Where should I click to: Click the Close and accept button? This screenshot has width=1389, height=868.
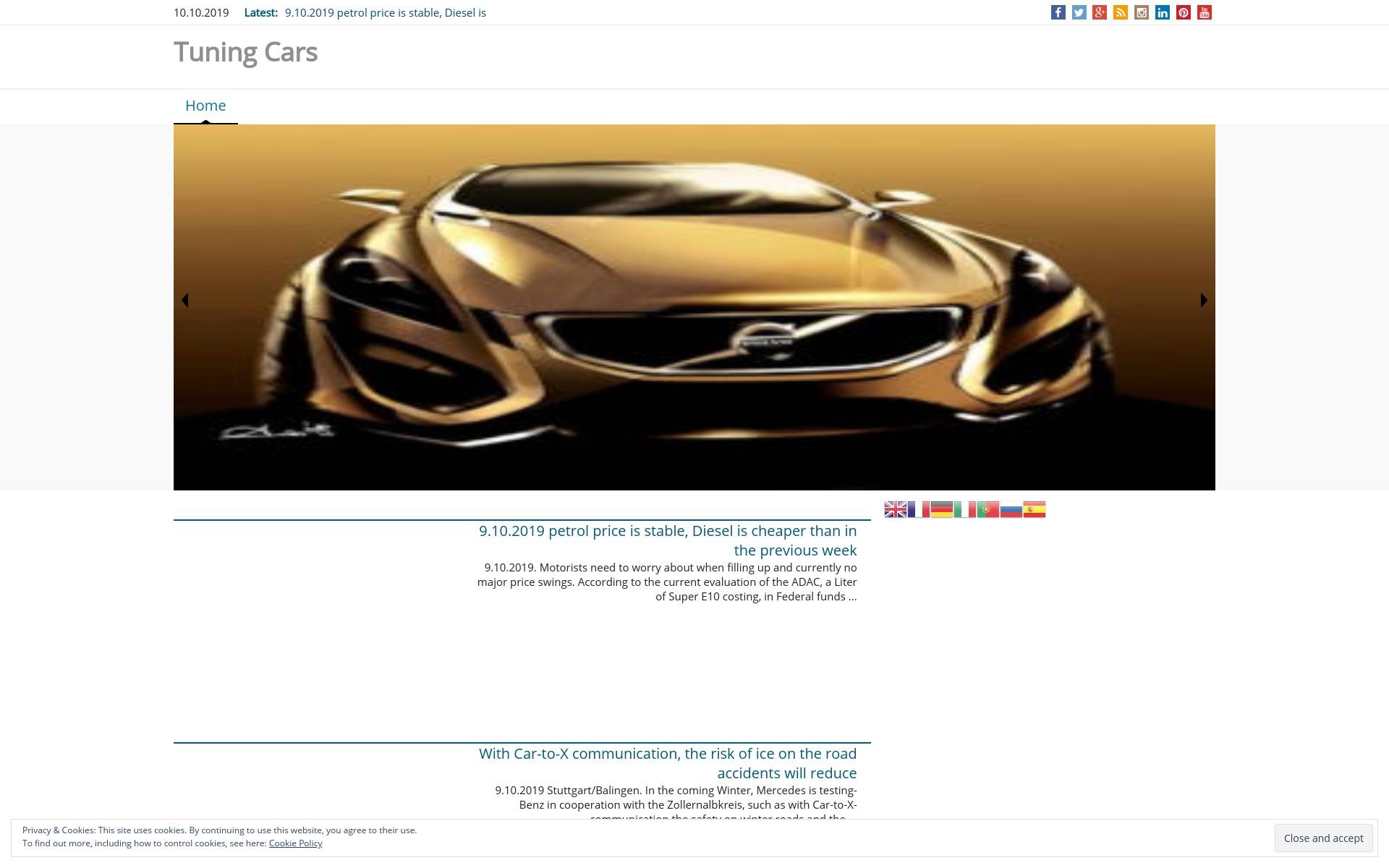[1323, 838]
